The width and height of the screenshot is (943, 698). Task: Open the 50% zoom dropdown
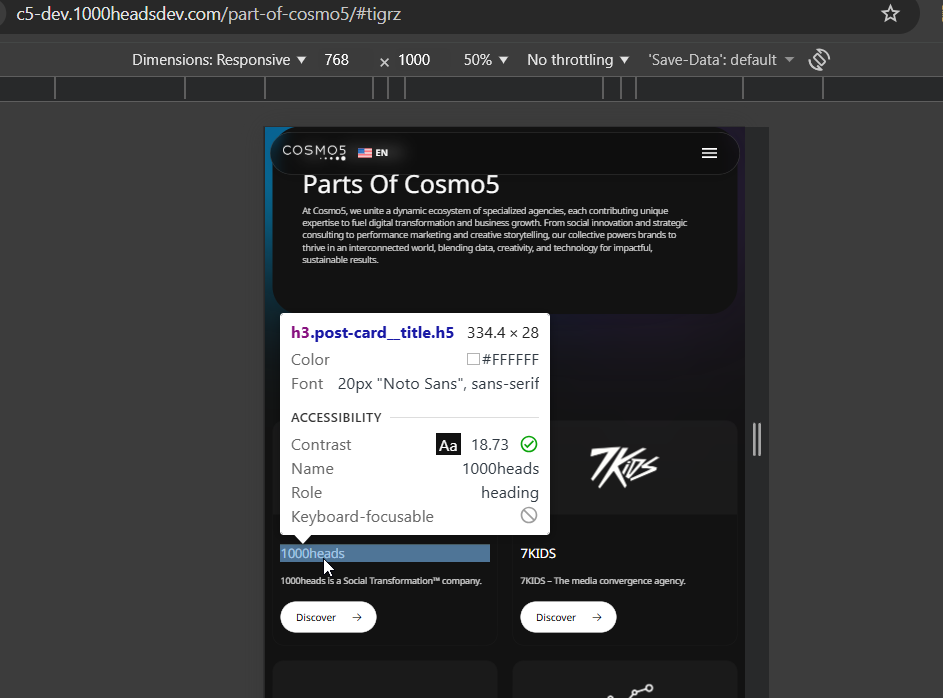coord(485,60)
